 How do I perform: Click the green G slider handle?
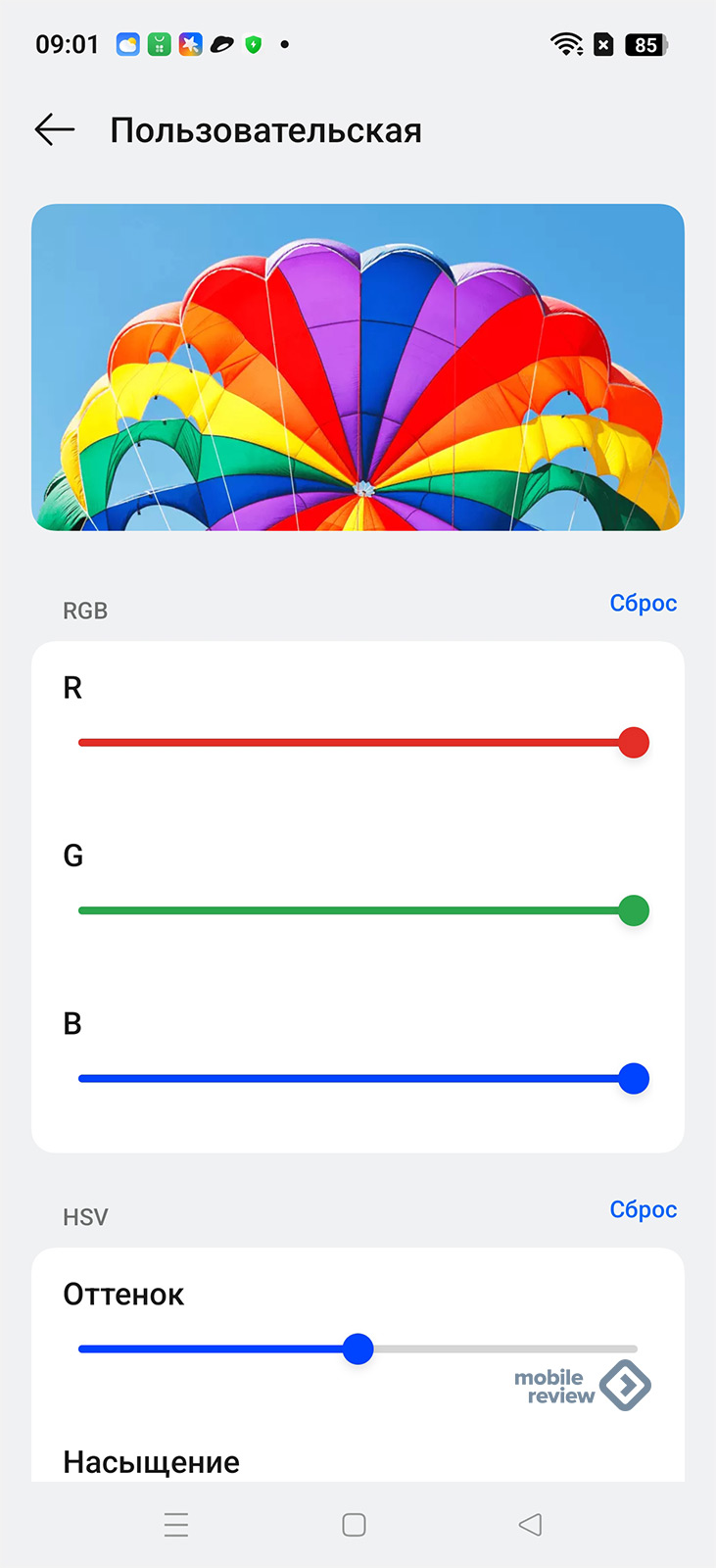[634, 910]
